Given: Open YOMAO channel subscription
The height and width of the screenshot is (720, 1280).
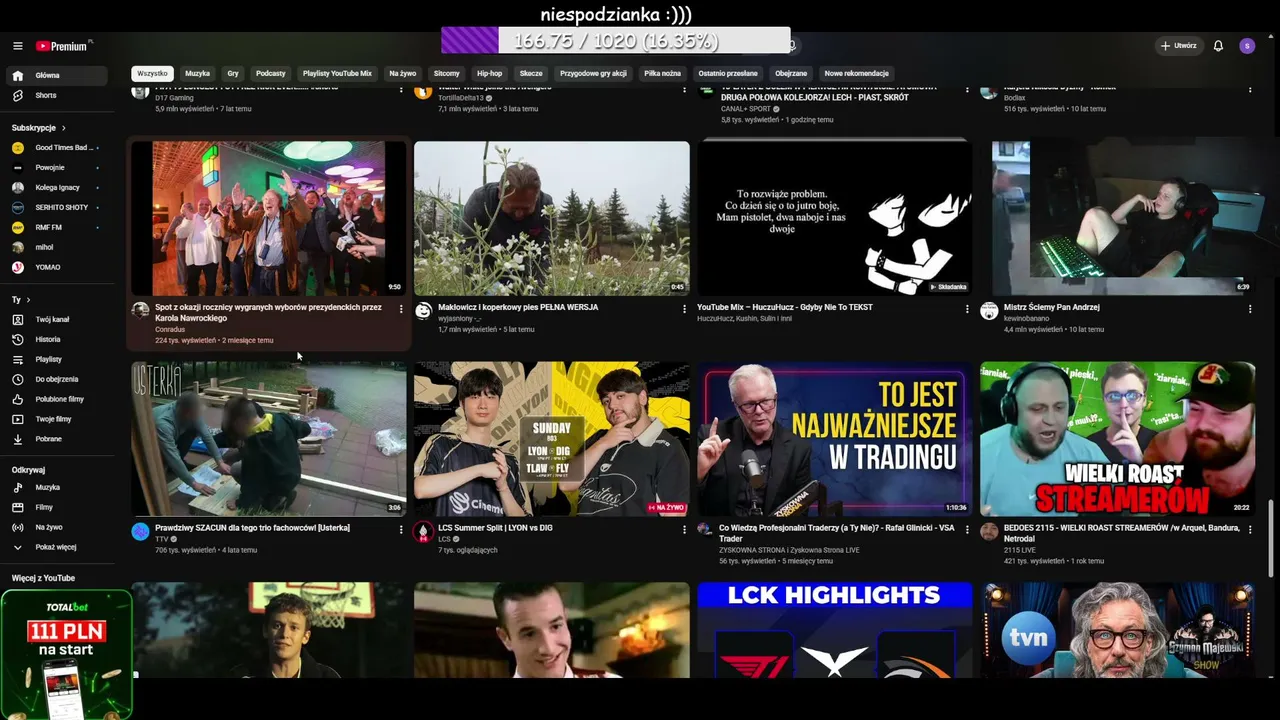Looking at the screenshot, I should [55, 268].
